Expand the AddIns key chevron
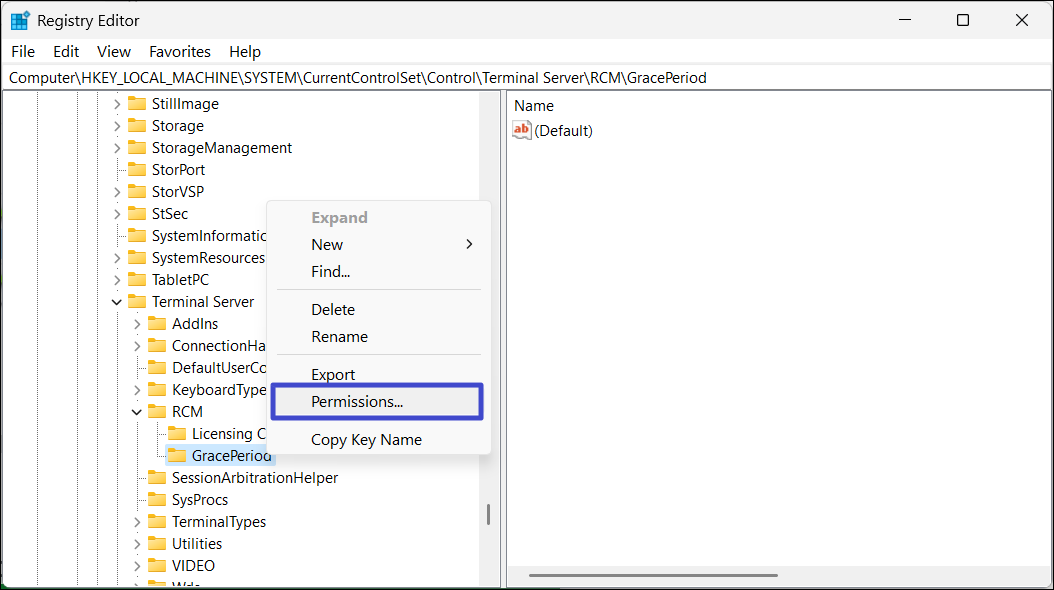Image resolution: width=1054 pixels, height=590 pixels. (137, 324)
